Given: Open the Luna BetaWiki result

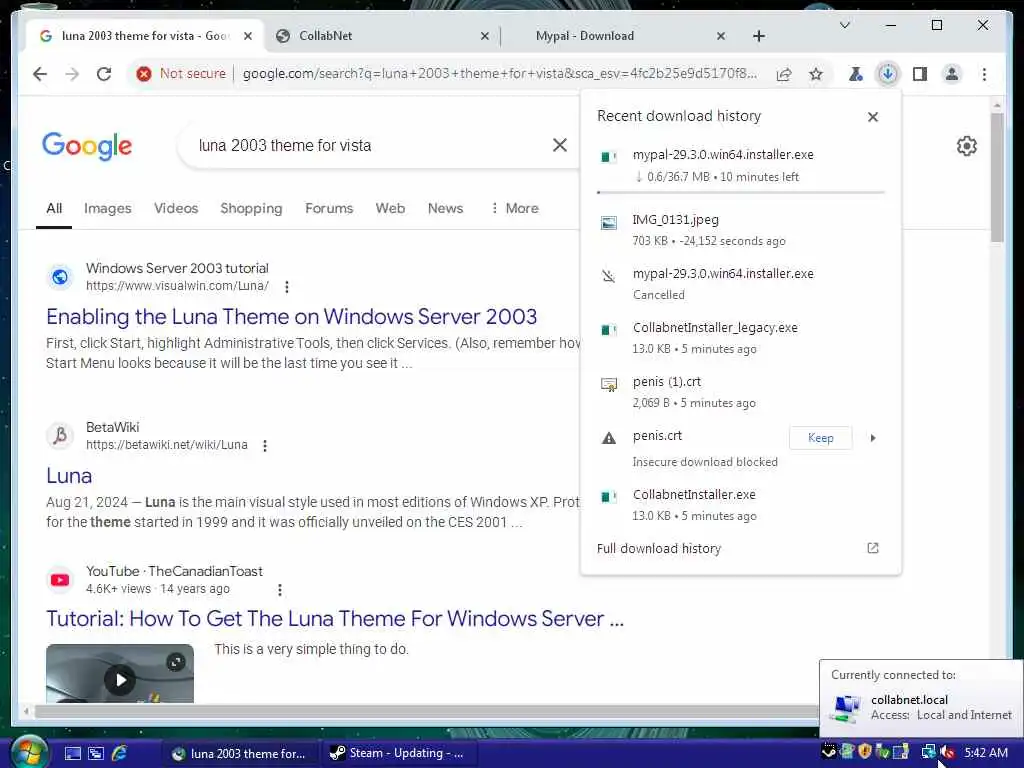Looking at the screenshot, I should coord(69,475).
